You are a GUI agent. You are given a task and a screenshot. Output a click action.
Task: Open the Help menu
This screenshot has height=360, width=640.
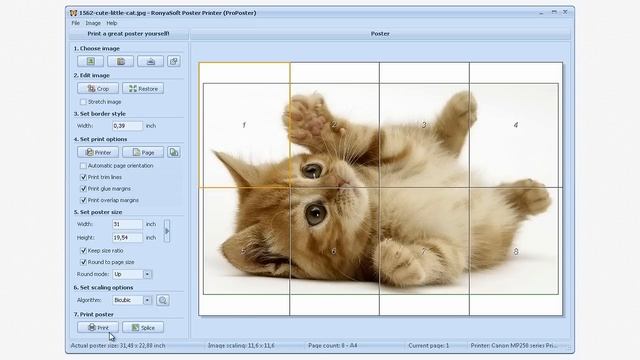point(111,23)
